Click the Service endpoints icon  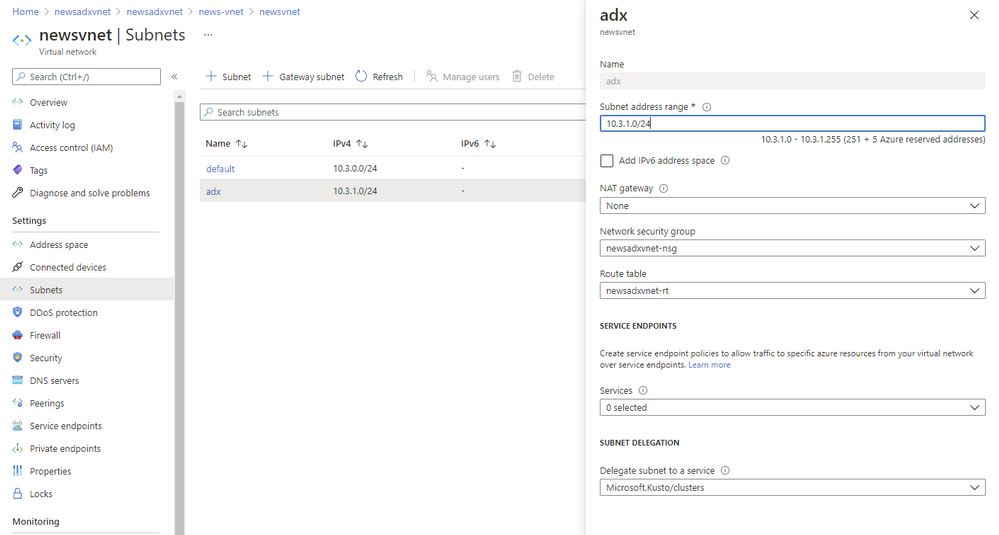tap(17, 425)
